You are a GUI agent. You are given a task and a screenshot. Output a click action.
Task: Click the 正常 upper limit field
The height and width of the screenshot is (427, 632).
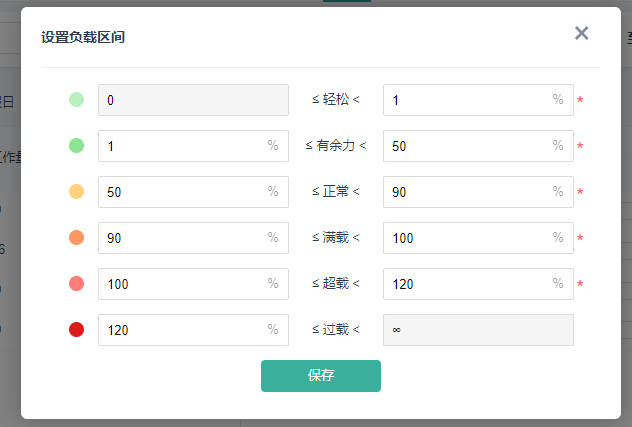point(467,192)
